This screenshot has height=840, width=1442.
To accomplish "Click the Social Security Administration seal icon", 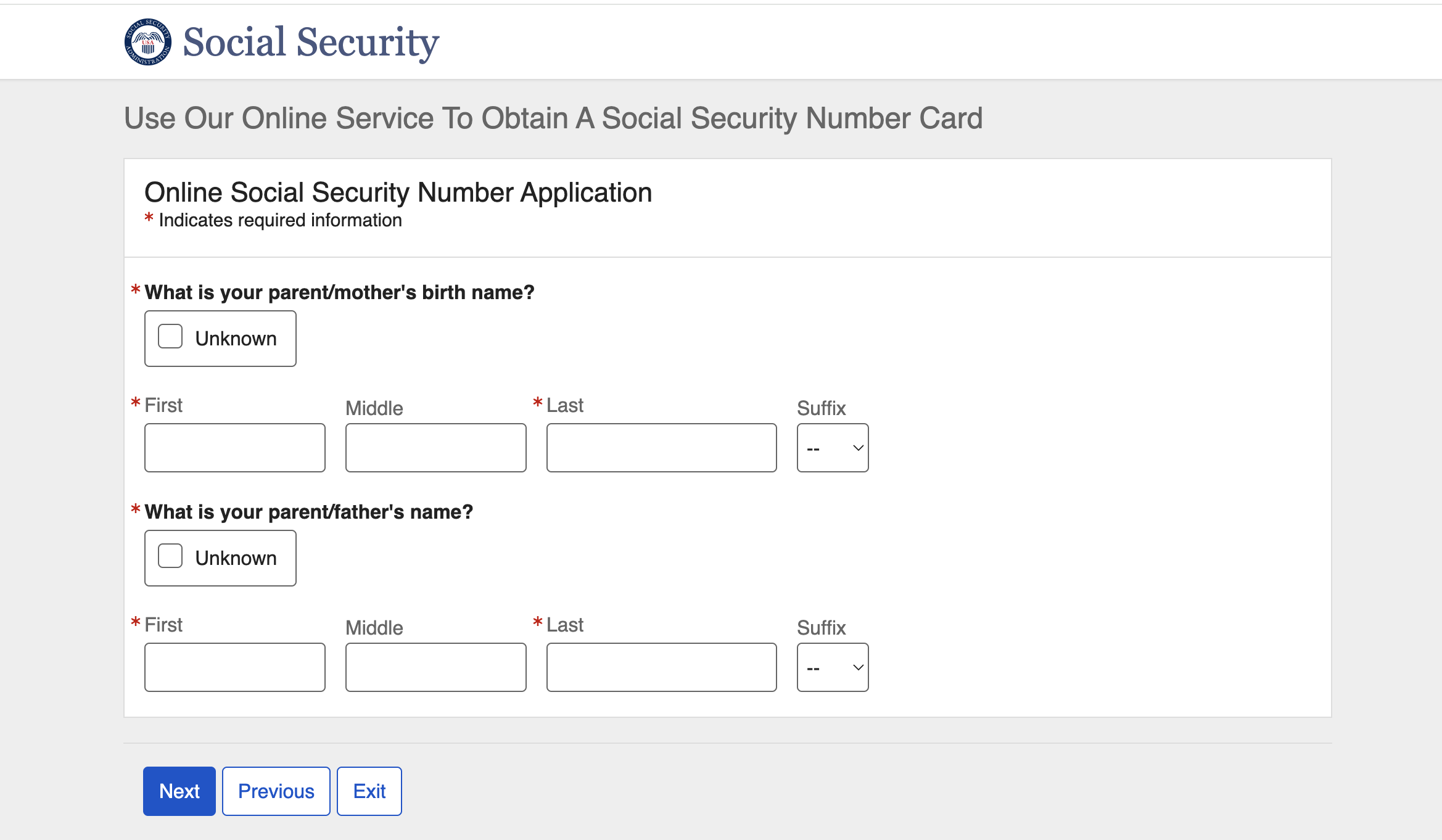I will pos(148,42).
